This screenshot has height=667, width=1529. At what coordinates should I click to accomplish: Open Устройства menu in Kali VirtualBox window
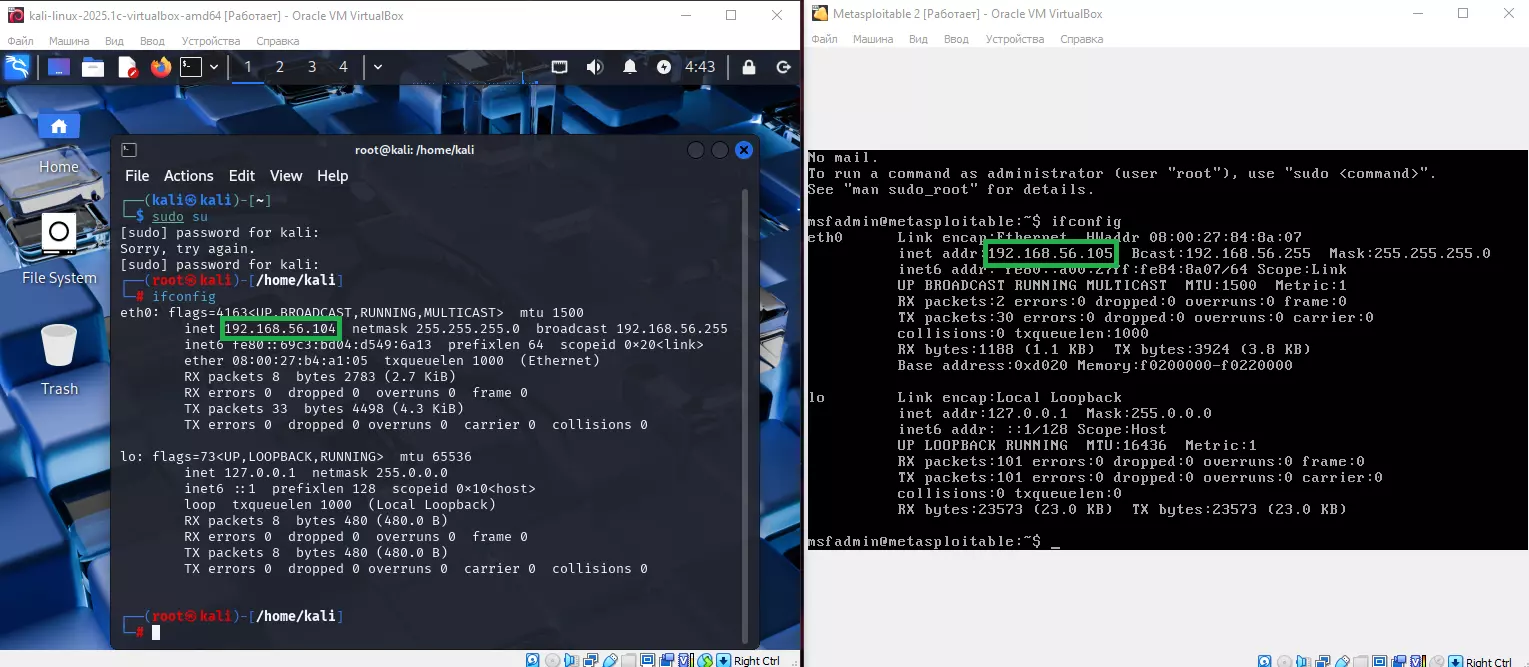pos(211,41)
